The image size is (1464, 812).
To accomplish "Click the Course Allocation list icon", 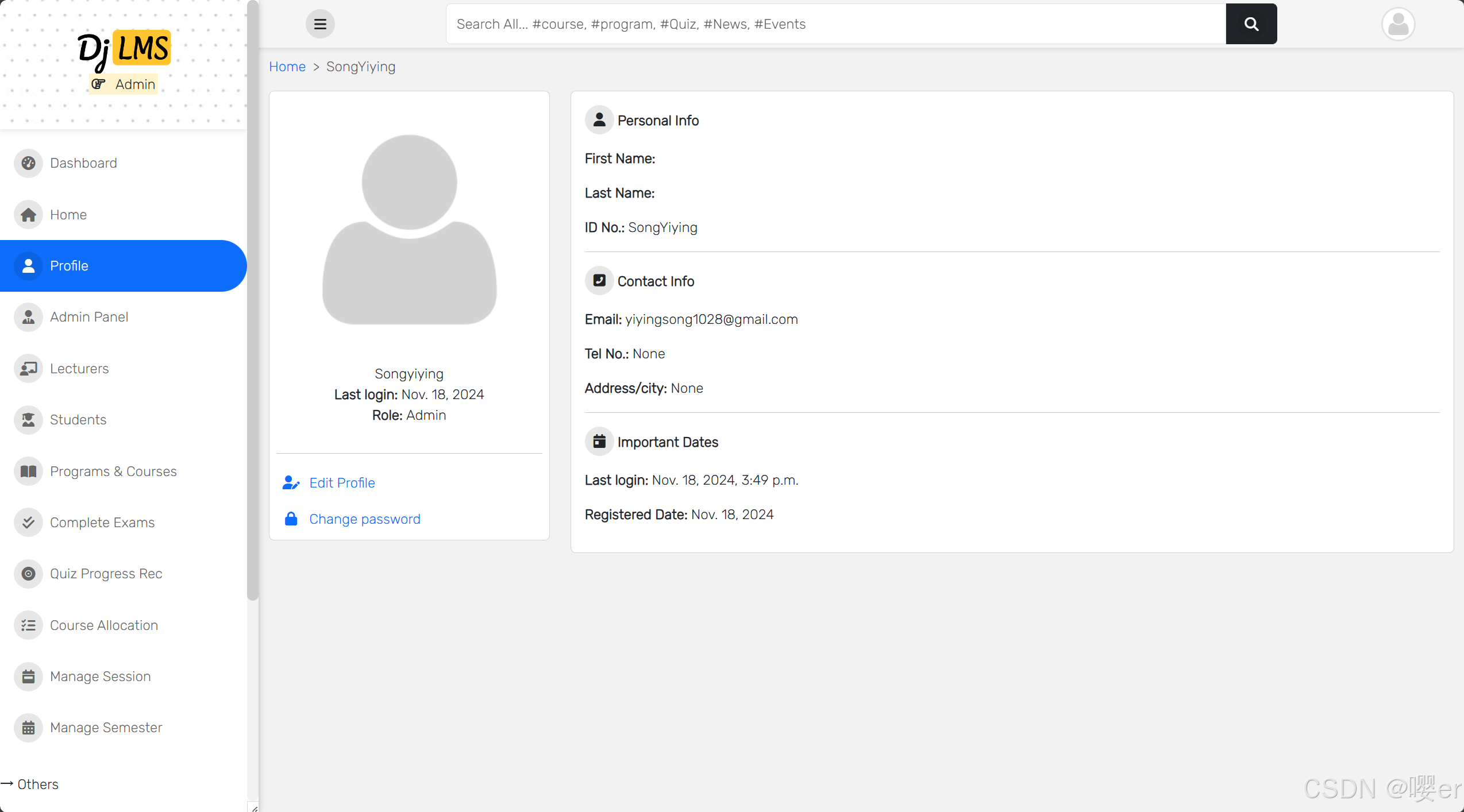I will click(28, 625).
